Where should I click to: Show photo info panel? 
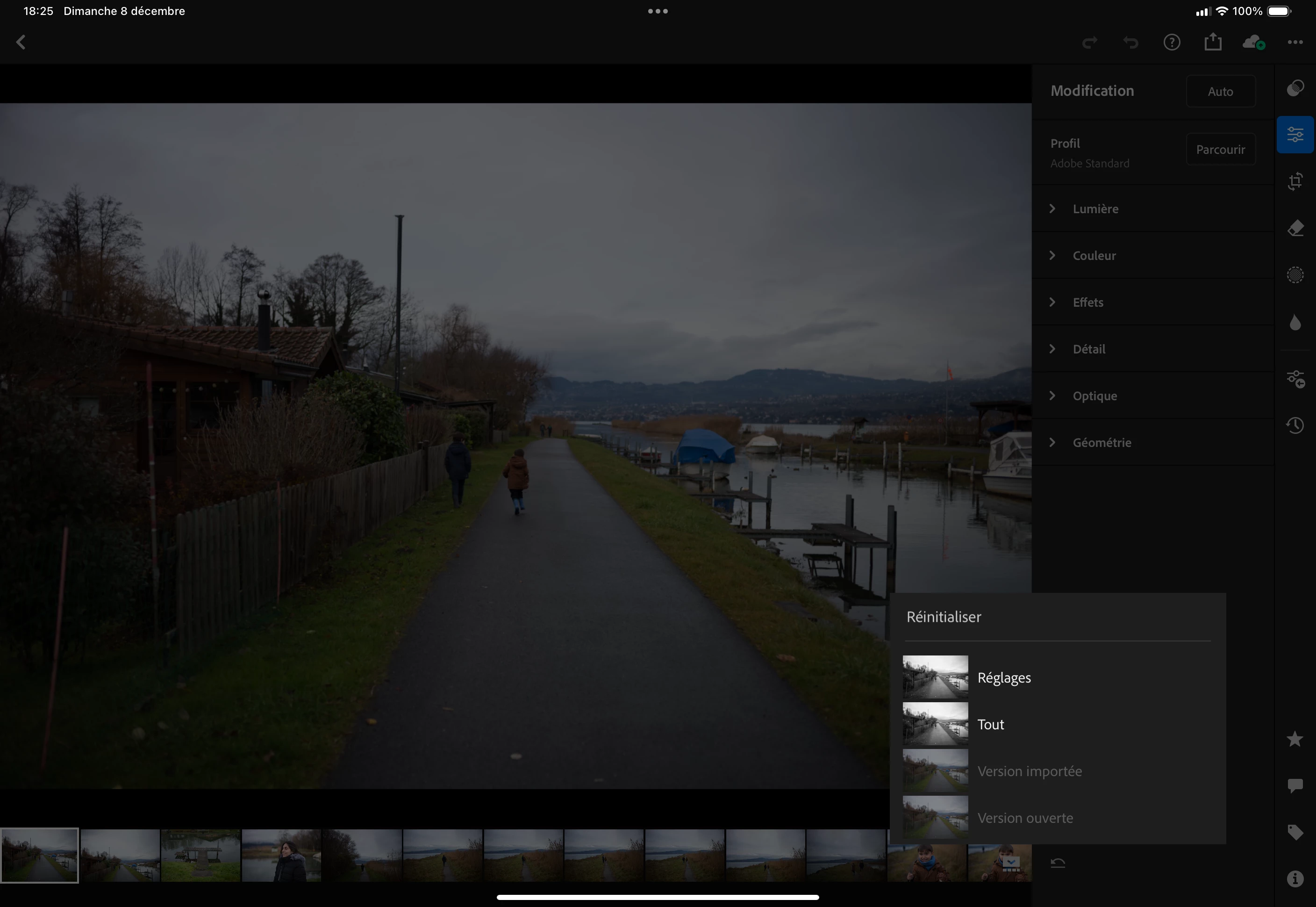pos(1295,878)
